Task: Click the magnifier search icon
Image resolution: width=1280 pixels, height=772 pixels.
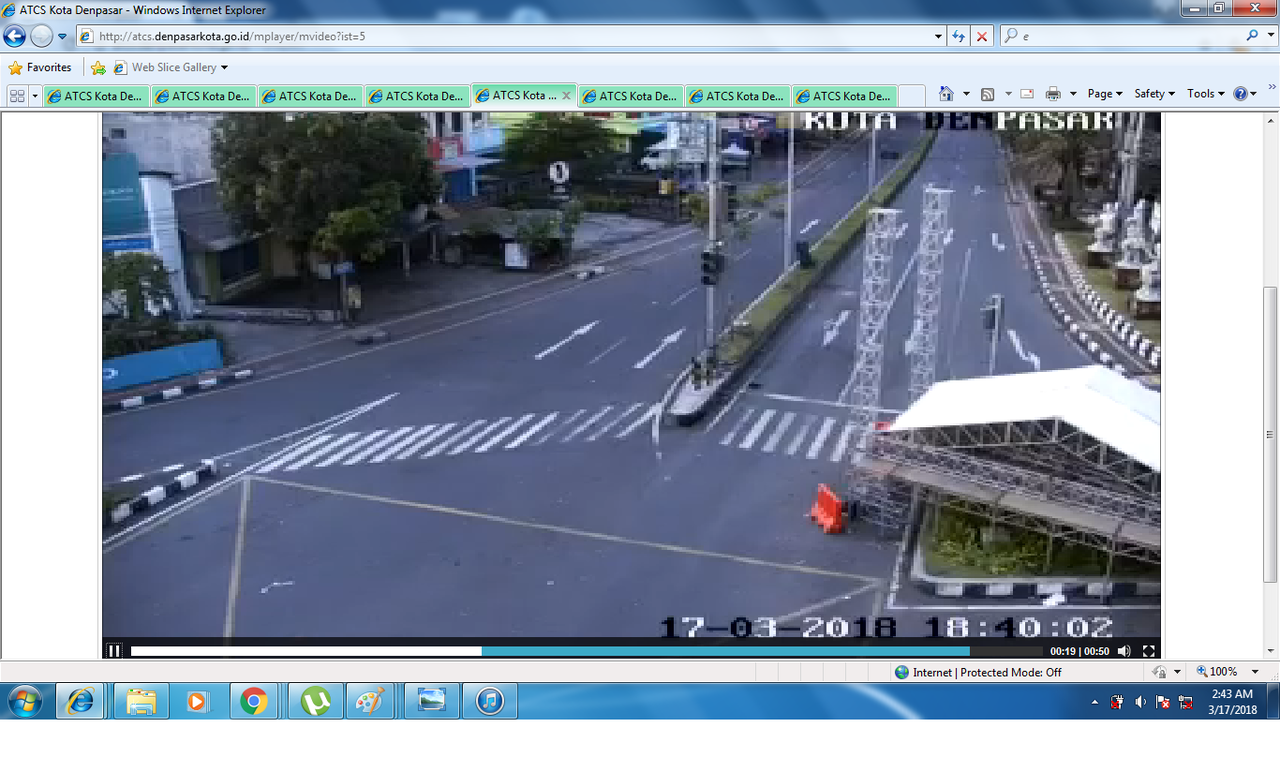Action: tap(1252, 36)
